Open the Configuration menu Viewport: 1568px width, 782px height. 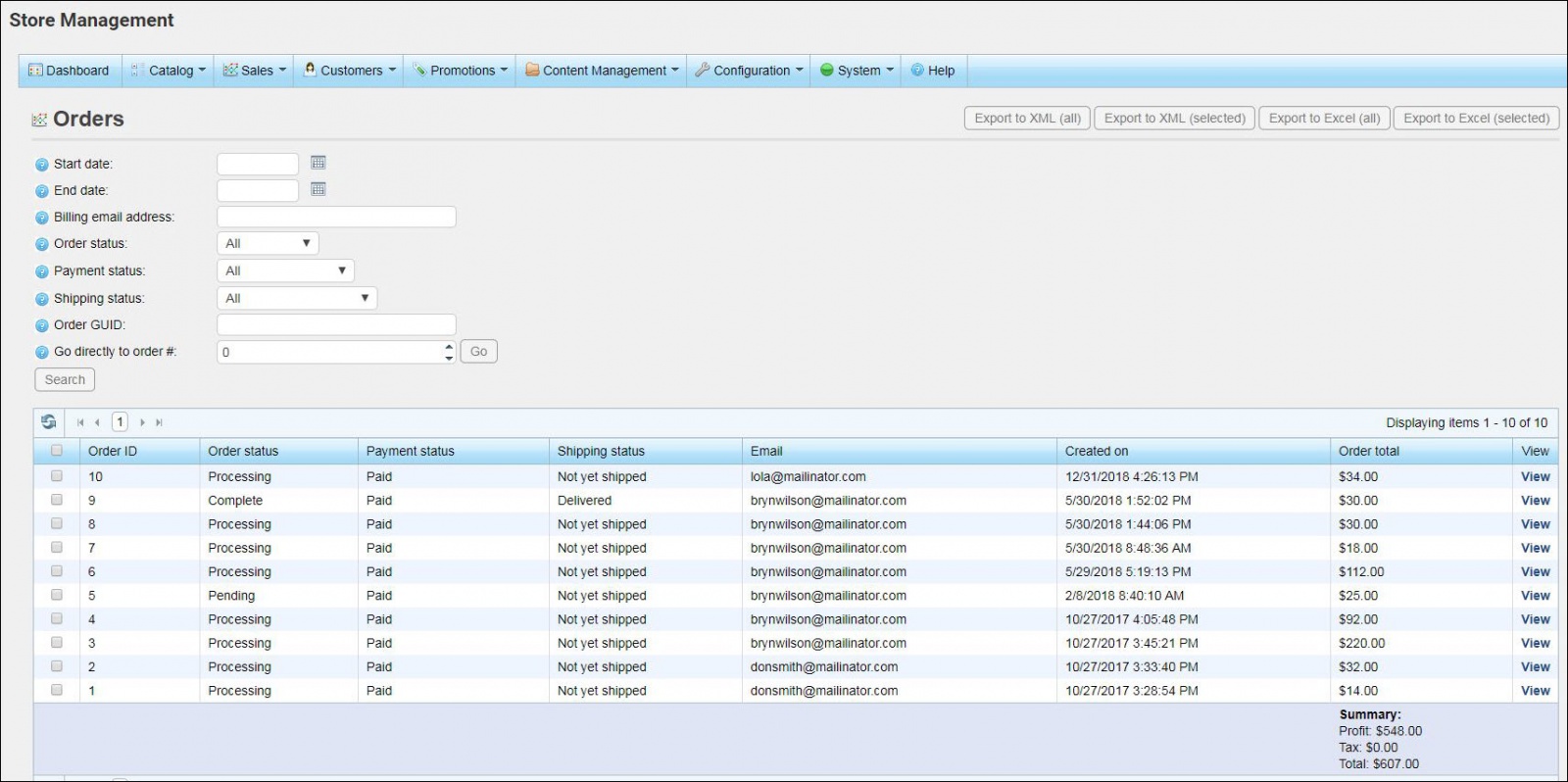click(751, 71)
